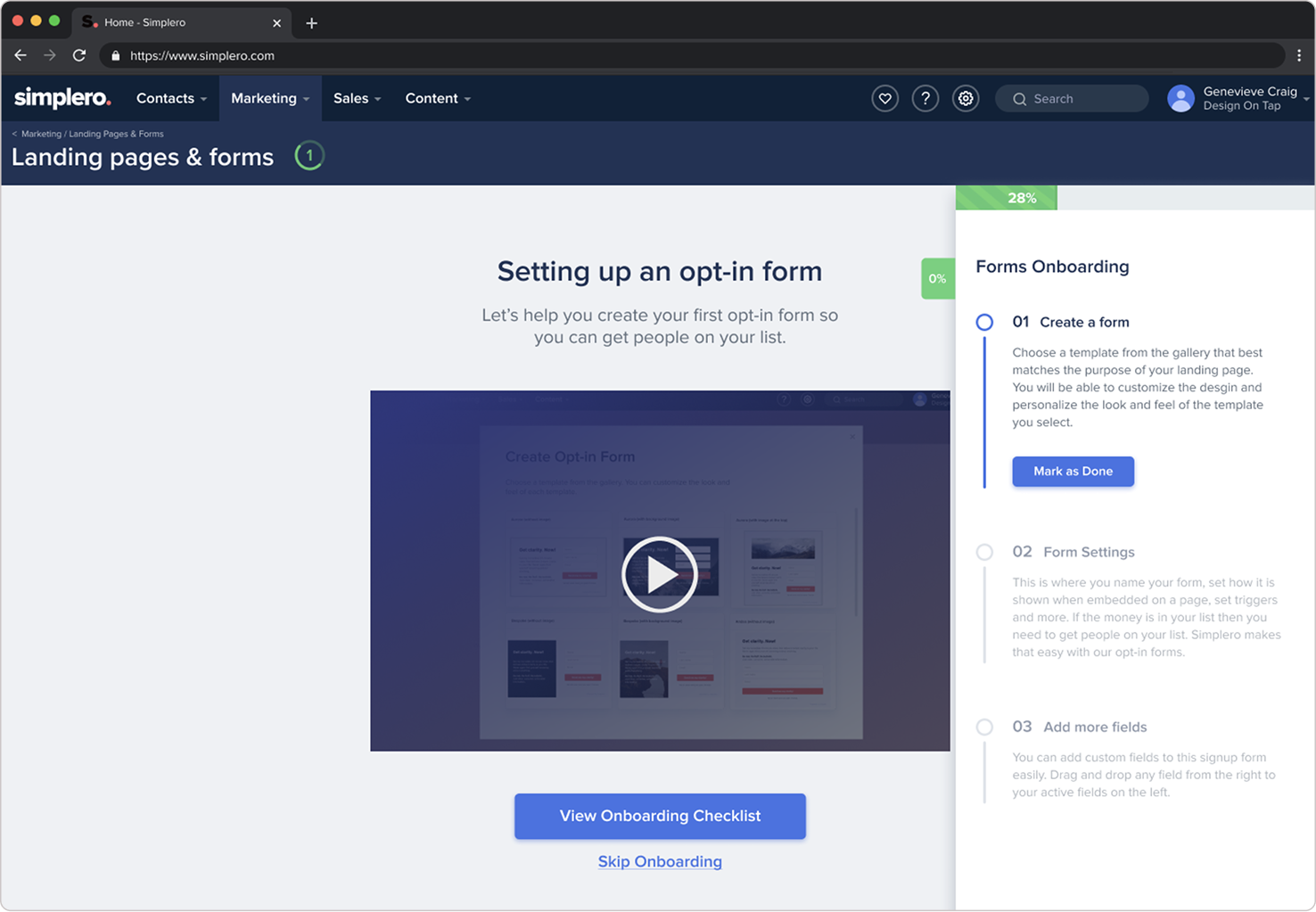
Task: Follow the Landing Pages & Forms breadcrumb
Action: [117, 134]
